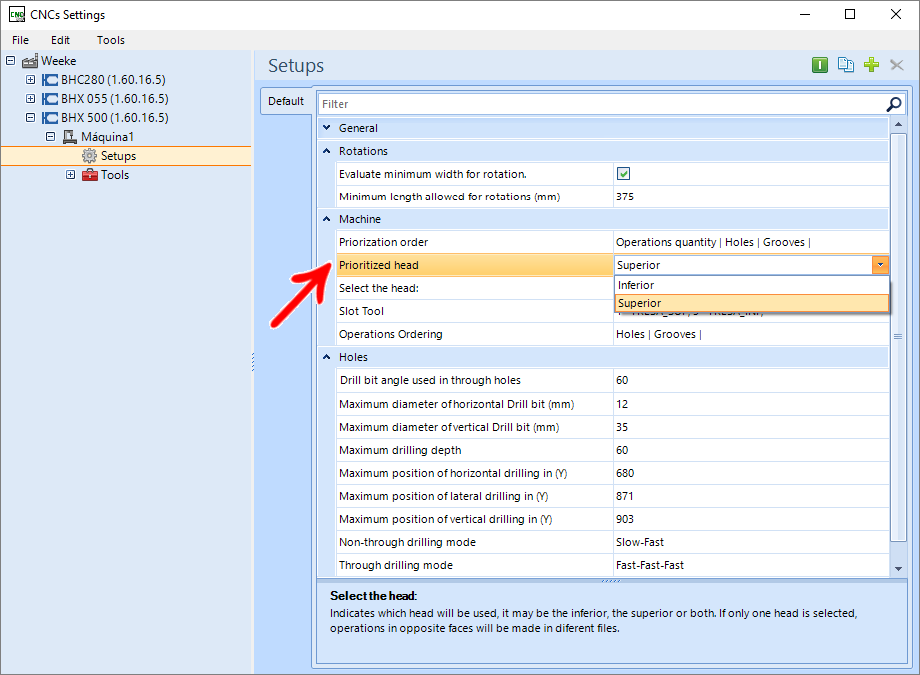Click the value 12 for horizontal Drill bit
This screenshot has height=675, width=920.
tap(622, 404)
